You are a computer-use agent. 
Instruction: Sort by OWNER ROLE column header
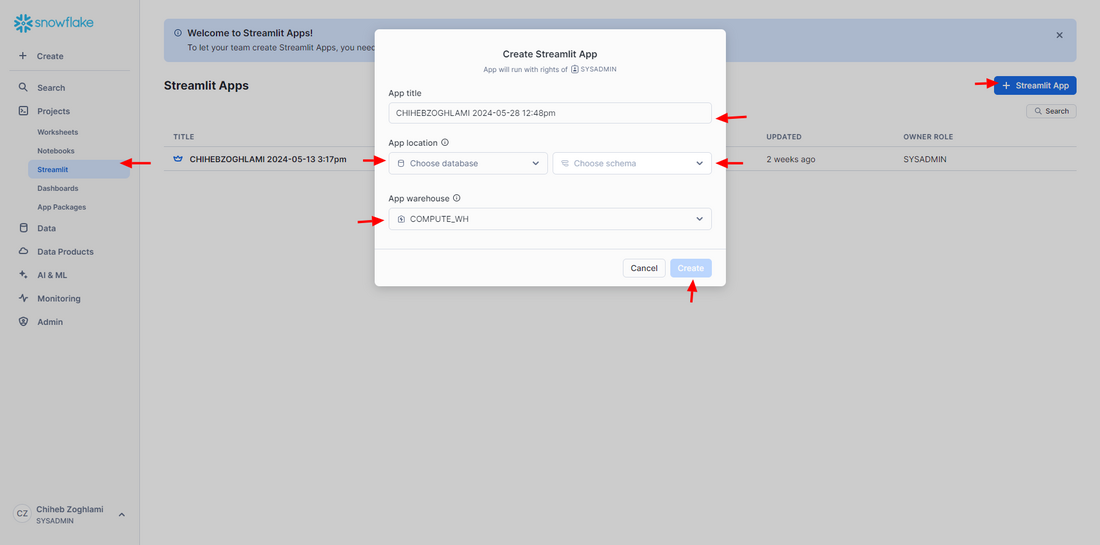pyautogui.click(x=928, y=137)
